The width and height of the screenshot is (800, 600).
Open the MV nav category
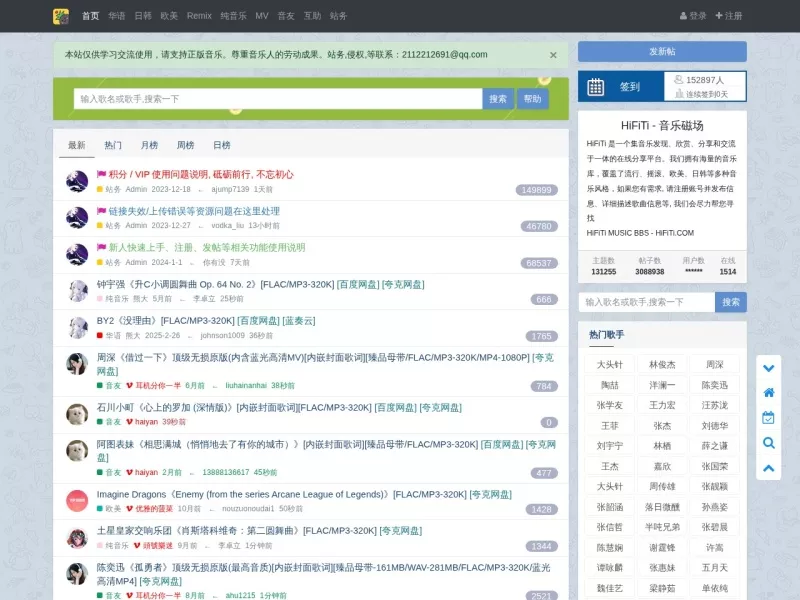coord(262,16)
